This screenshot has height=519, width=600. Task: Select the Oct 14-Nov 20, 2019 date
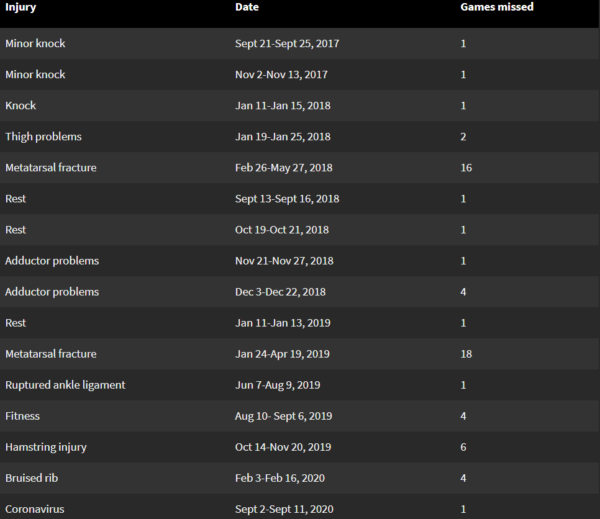point(285,447)
